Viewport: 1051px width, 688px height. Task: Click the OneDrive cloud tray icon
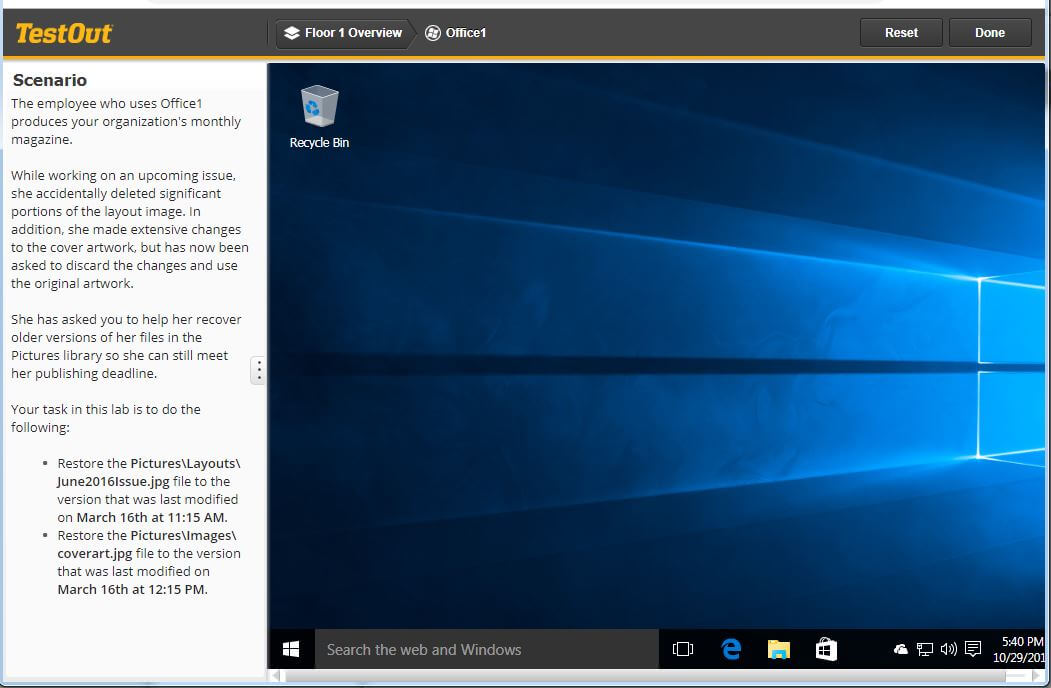(x=901, y=650)
